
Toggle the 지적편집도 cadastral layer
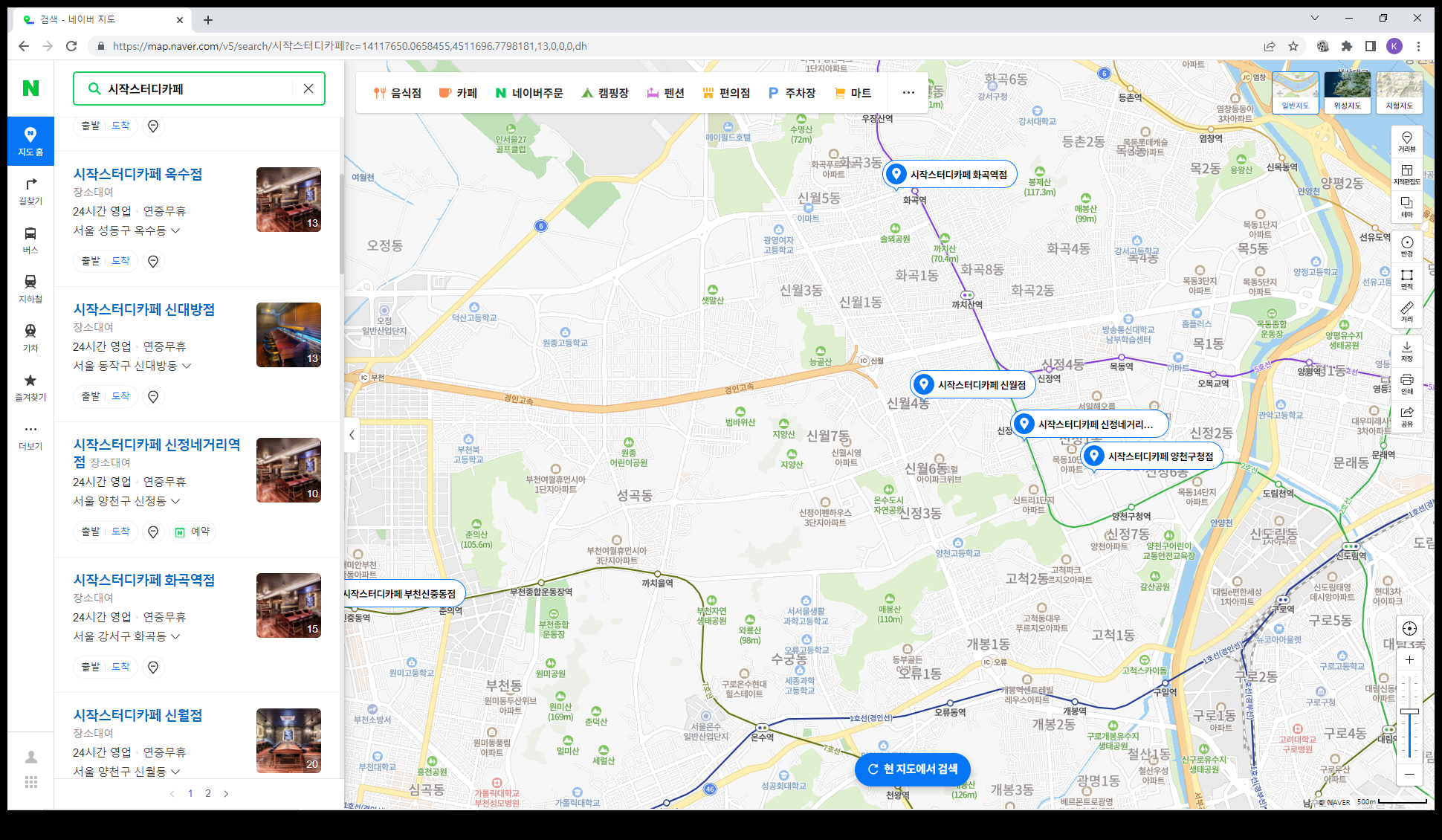pyautogui.click(x=1407, y=175)
